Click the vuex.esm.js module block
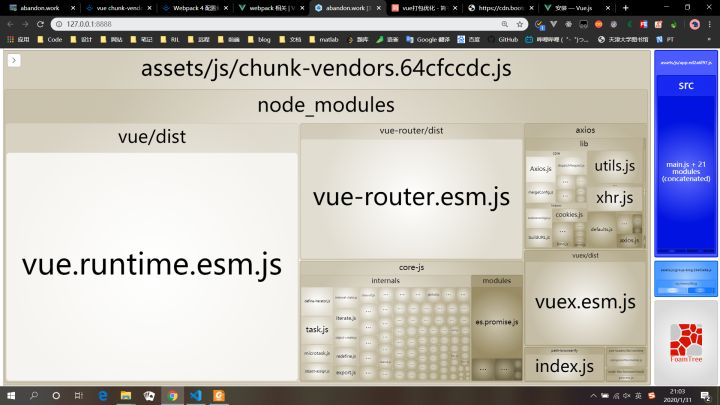Viewport: 720px width, 405px height. (x=585, y=302)
